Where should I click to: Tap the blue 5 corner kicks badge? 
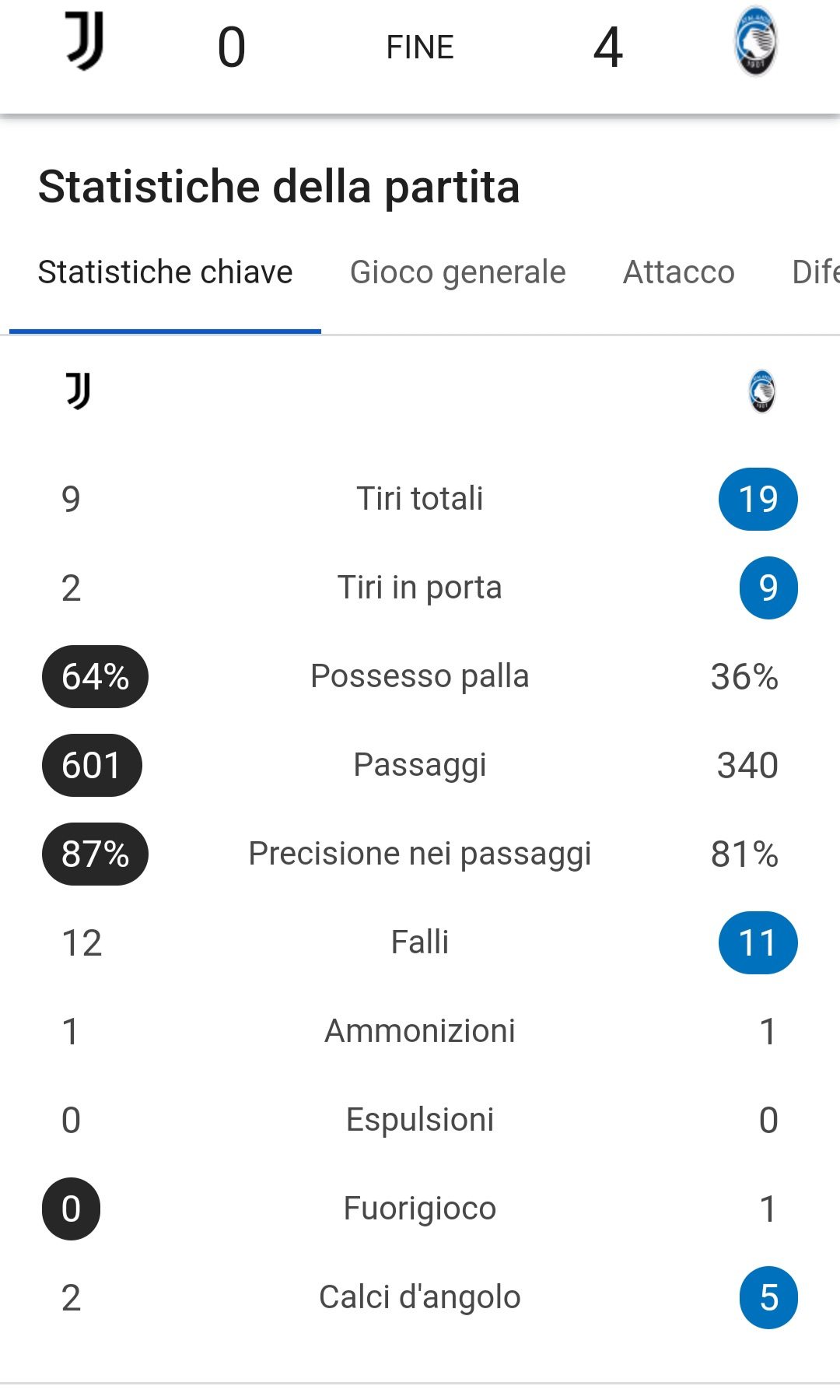pyautogui.click(x=768, y=1297)
